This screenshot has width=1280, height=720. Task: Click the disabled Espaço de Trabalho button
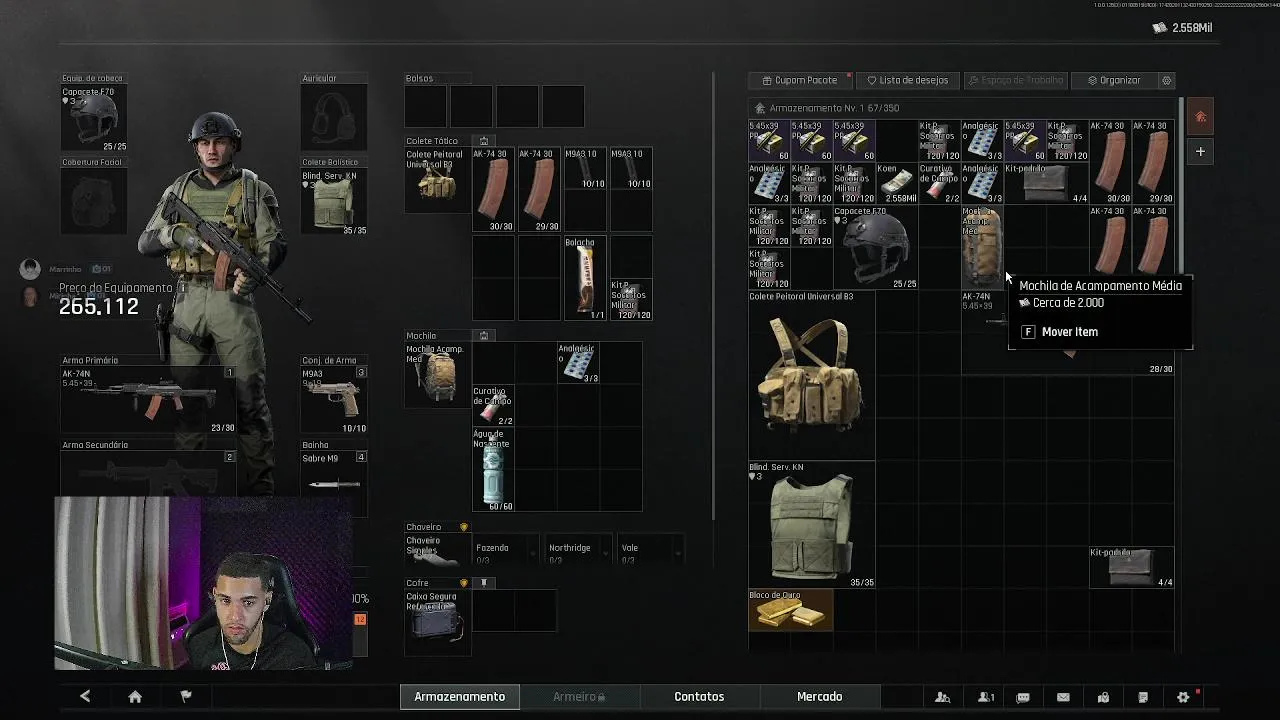point(1015,80)
